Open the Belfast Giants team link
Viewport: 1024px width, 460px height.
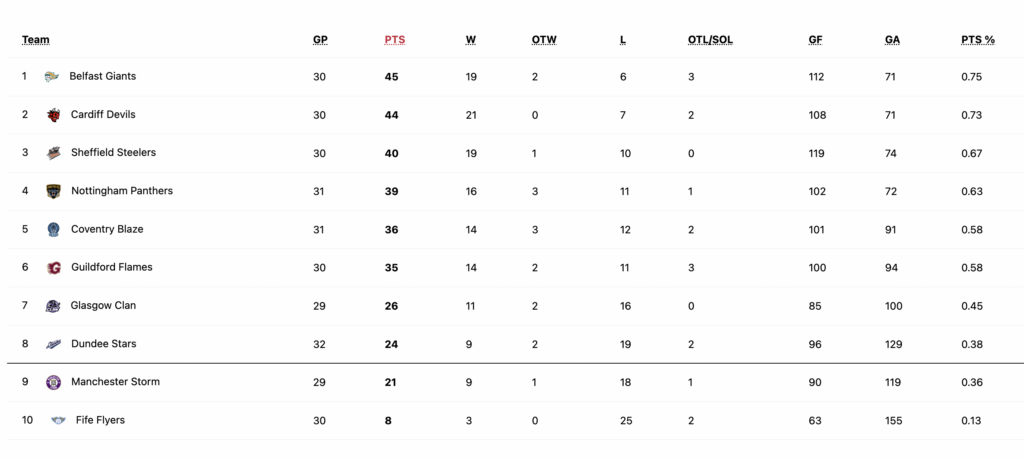tap(103, 76)
